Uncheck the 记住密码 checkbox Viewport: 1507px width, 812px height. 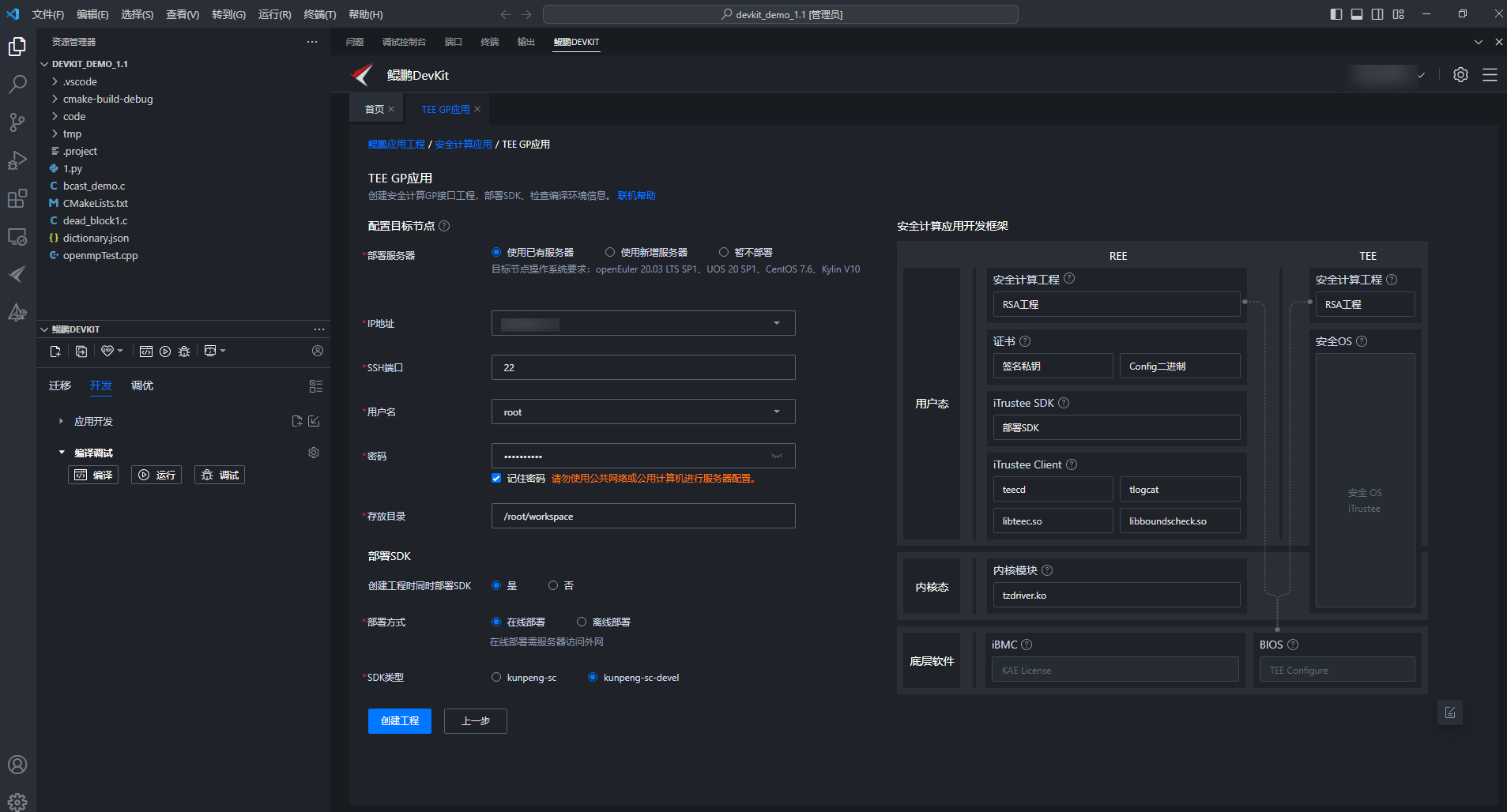pos(496,478)
